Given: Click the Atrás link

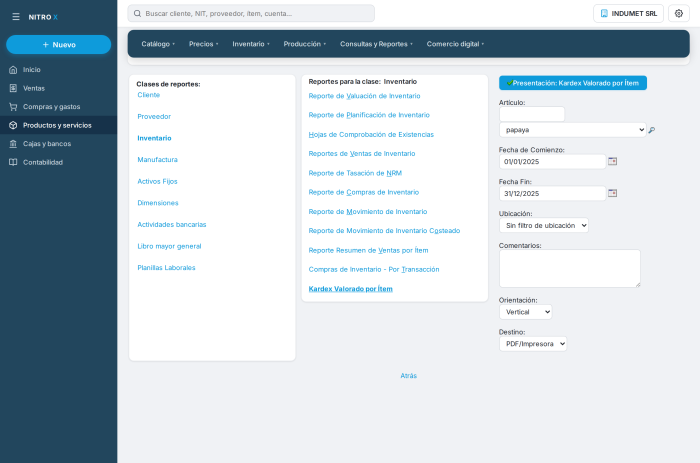Looking at the screenshot, I should pyautogui.click(x=408, y=375).
